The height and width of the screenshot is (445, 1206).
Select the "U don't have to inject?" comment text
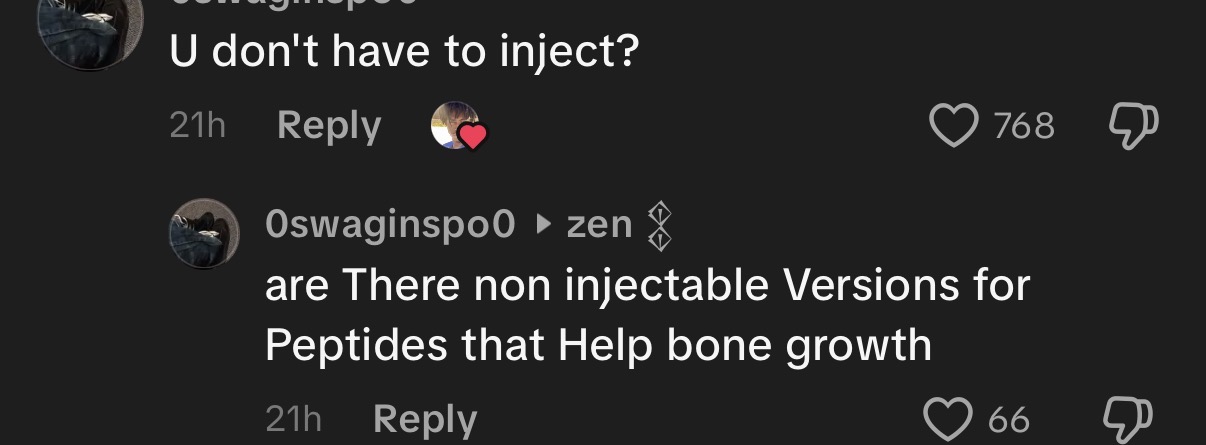click(x=402, y=54)
